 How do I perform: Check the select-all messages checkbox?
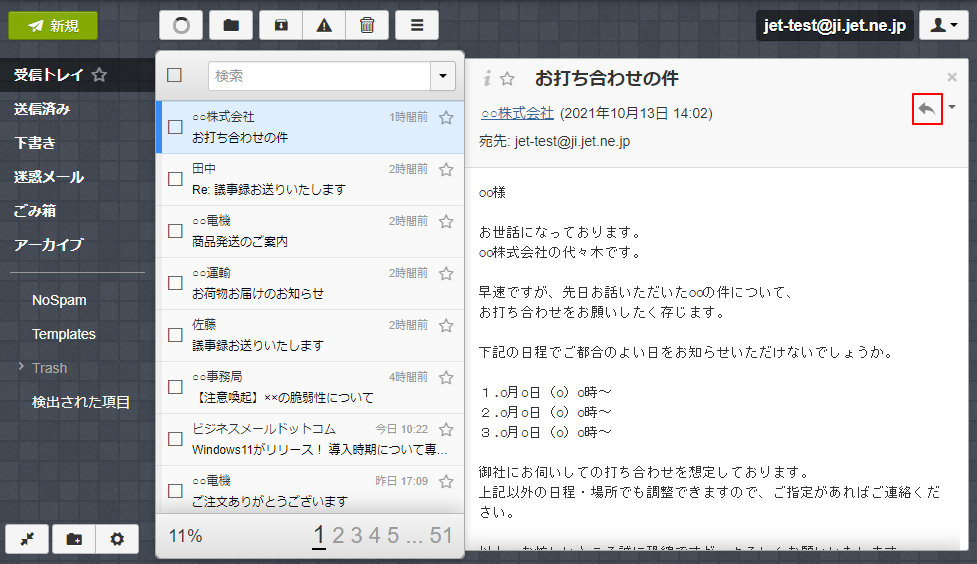pos(175,75)
